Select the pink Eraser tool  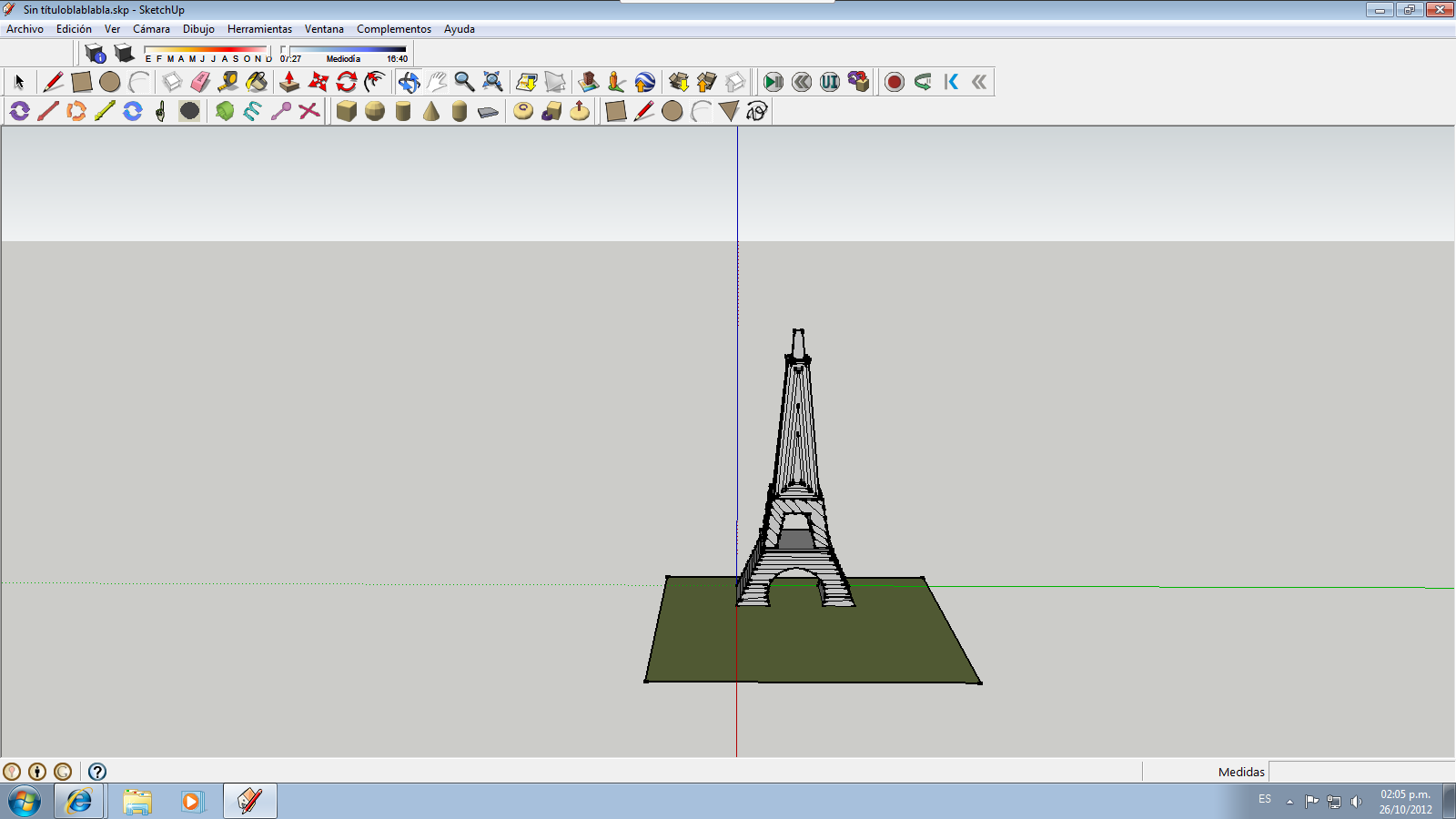pyautogui.click(x=200, y=82)
